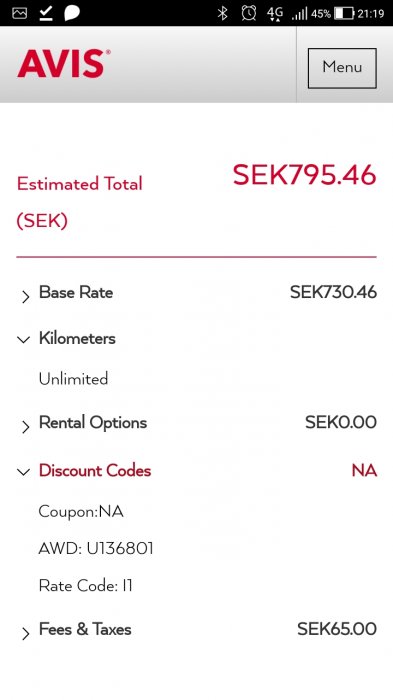Tap the download complete notification icon
Image resolution: width=393 pixels, height=700 pixels.
click(x=46, y=13)
